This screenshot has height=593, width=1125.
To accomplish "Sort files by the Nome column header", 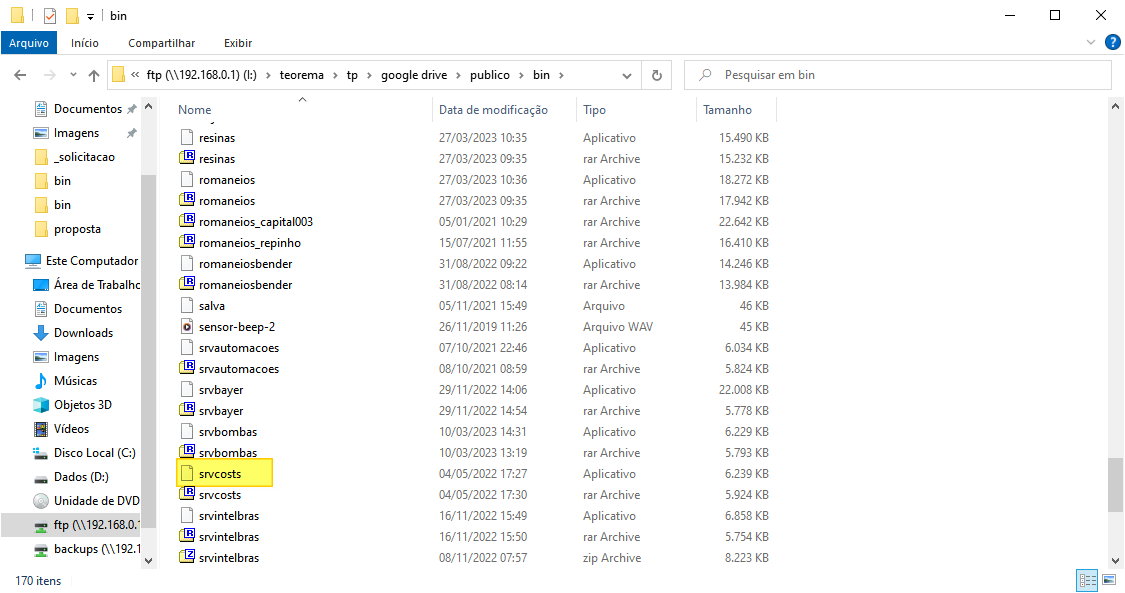I will pyautogui.click(x=194, y=110).
